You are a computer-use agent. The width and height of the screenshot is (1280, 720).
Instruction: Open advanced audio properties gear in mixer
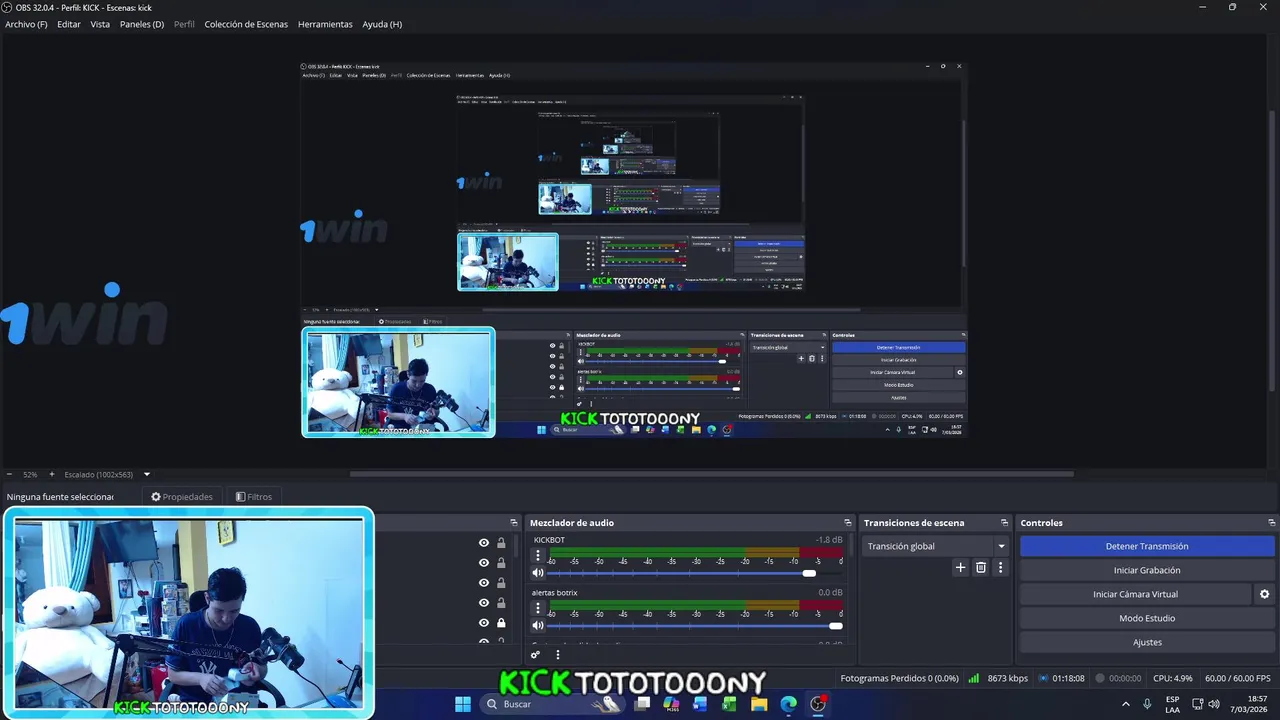pyautogui.click(x=536, y=655)
